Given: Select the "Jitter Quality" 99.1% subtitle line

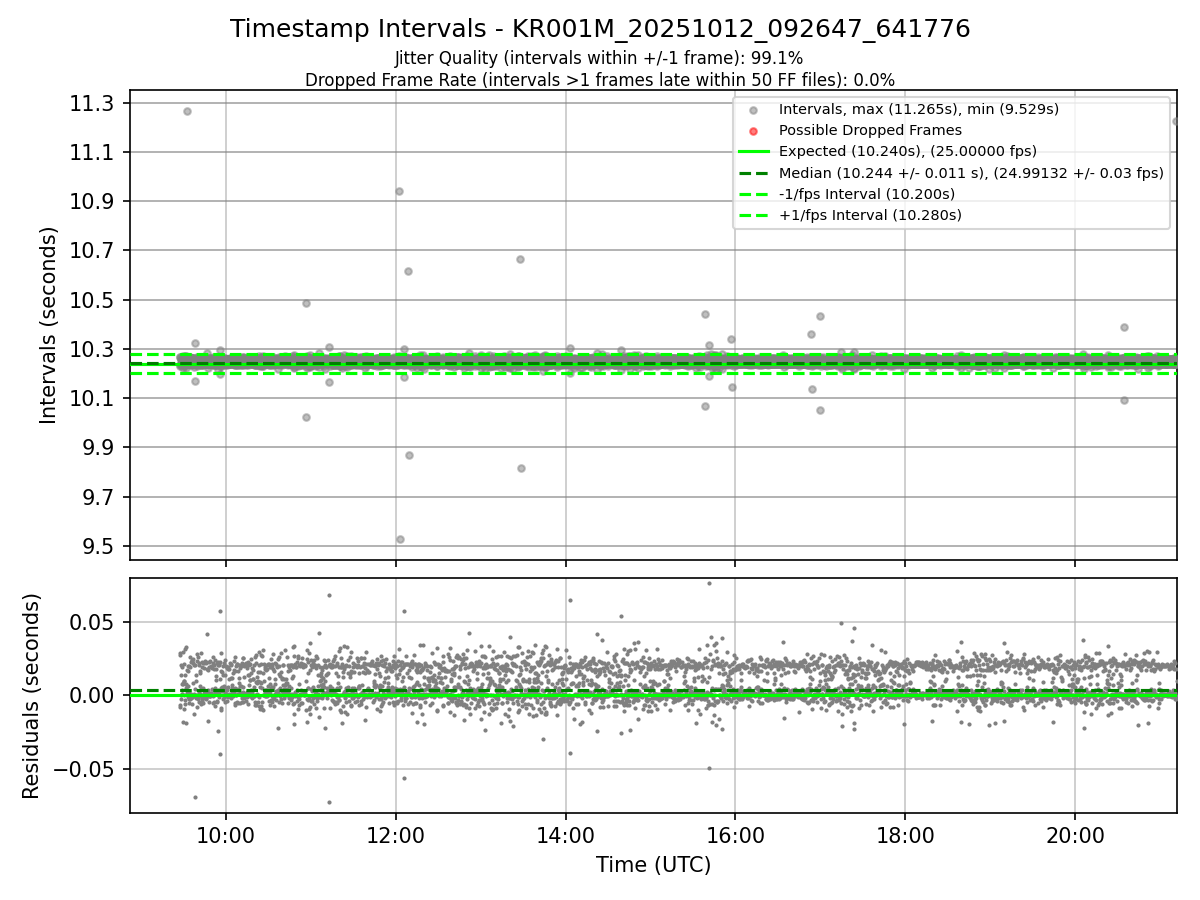Looking at the screenshot, I should pyautogui.click(x=599, y=58).
